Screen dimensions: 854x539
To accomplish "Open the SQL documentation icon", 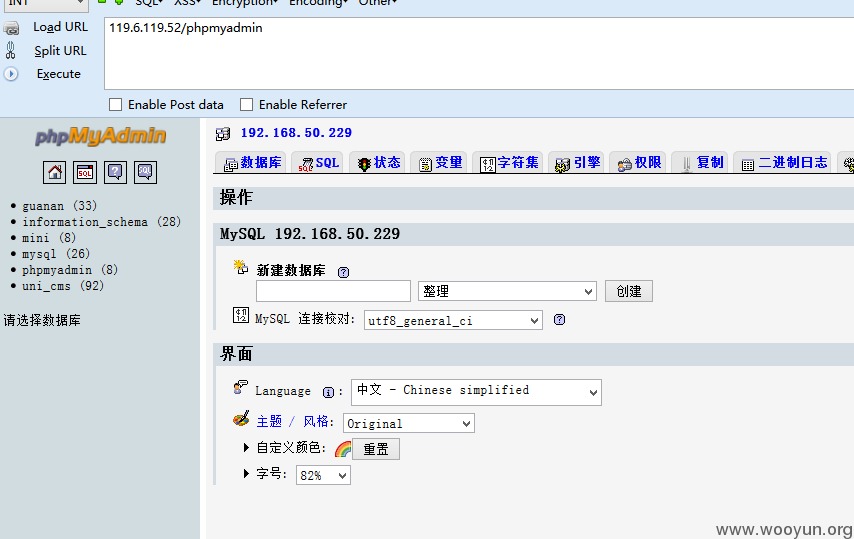I will 145,173.
